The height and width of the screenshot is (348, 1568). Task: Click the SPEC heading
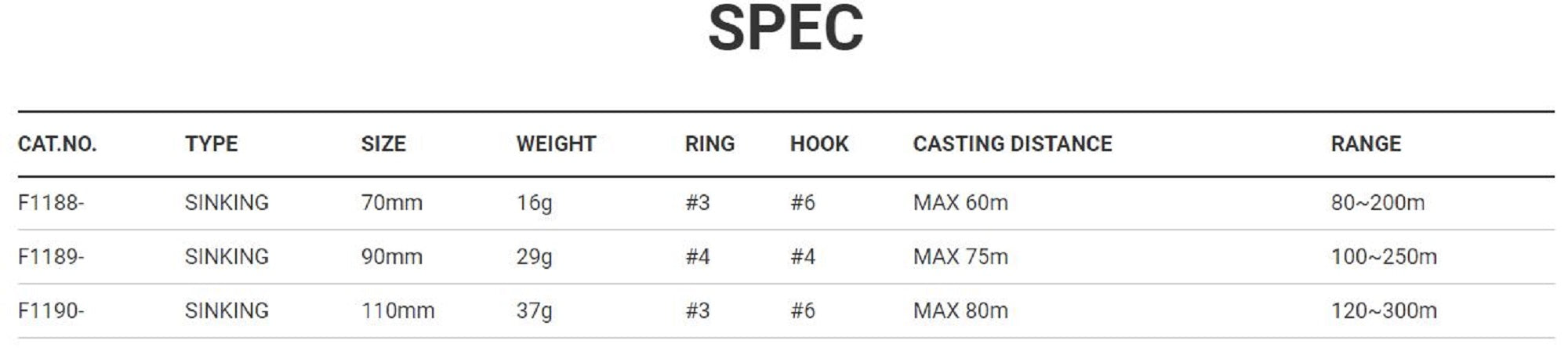[785, 29]
